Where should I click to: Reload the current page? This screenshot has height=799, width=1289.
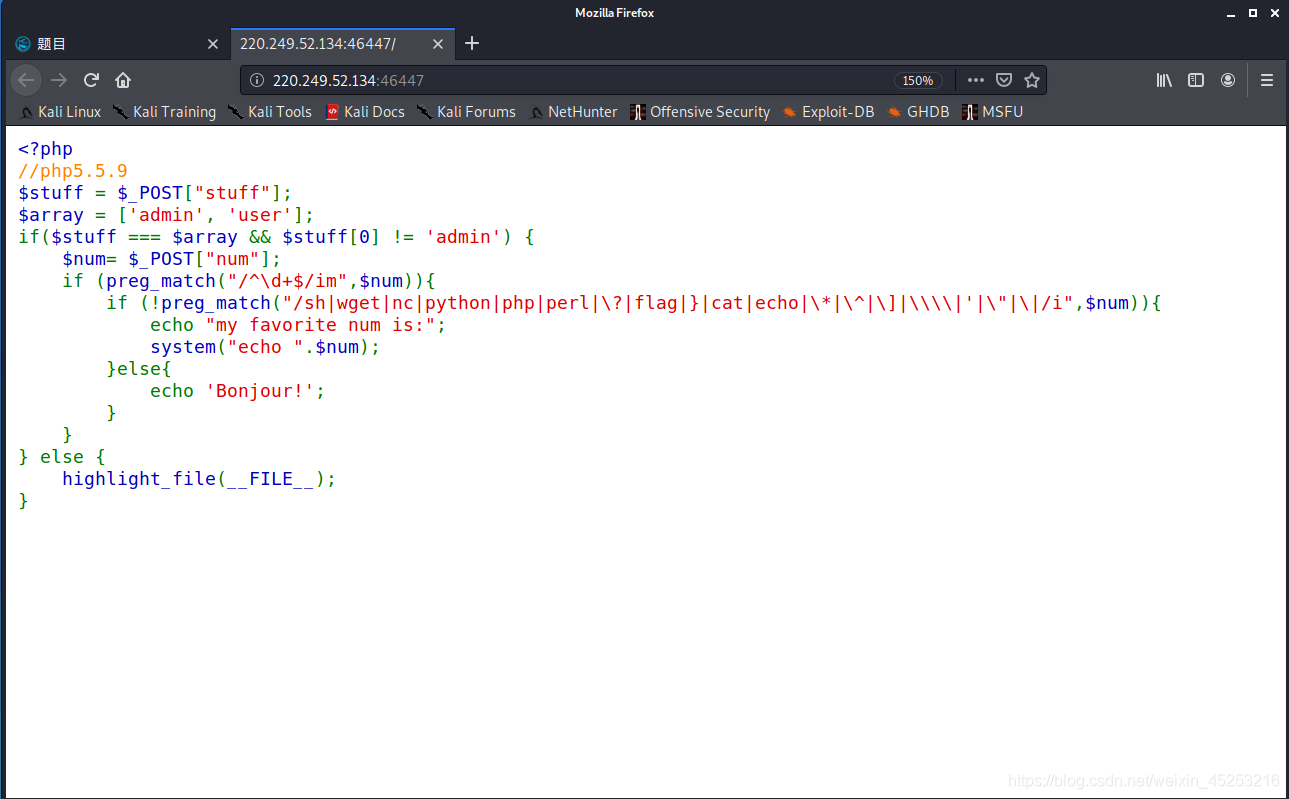91,80
